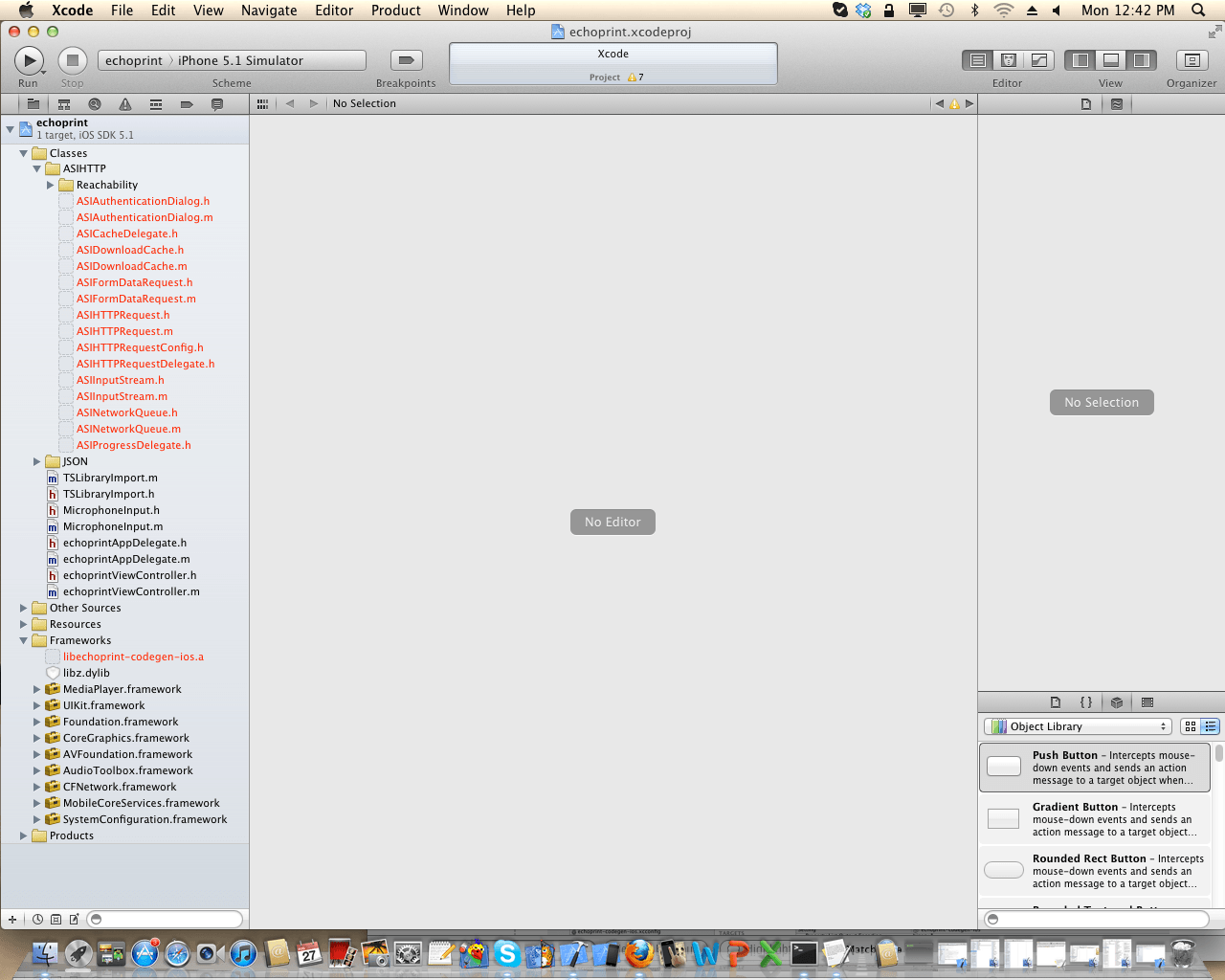
Task: Click the object library filter field
Action: (1097, 919)
